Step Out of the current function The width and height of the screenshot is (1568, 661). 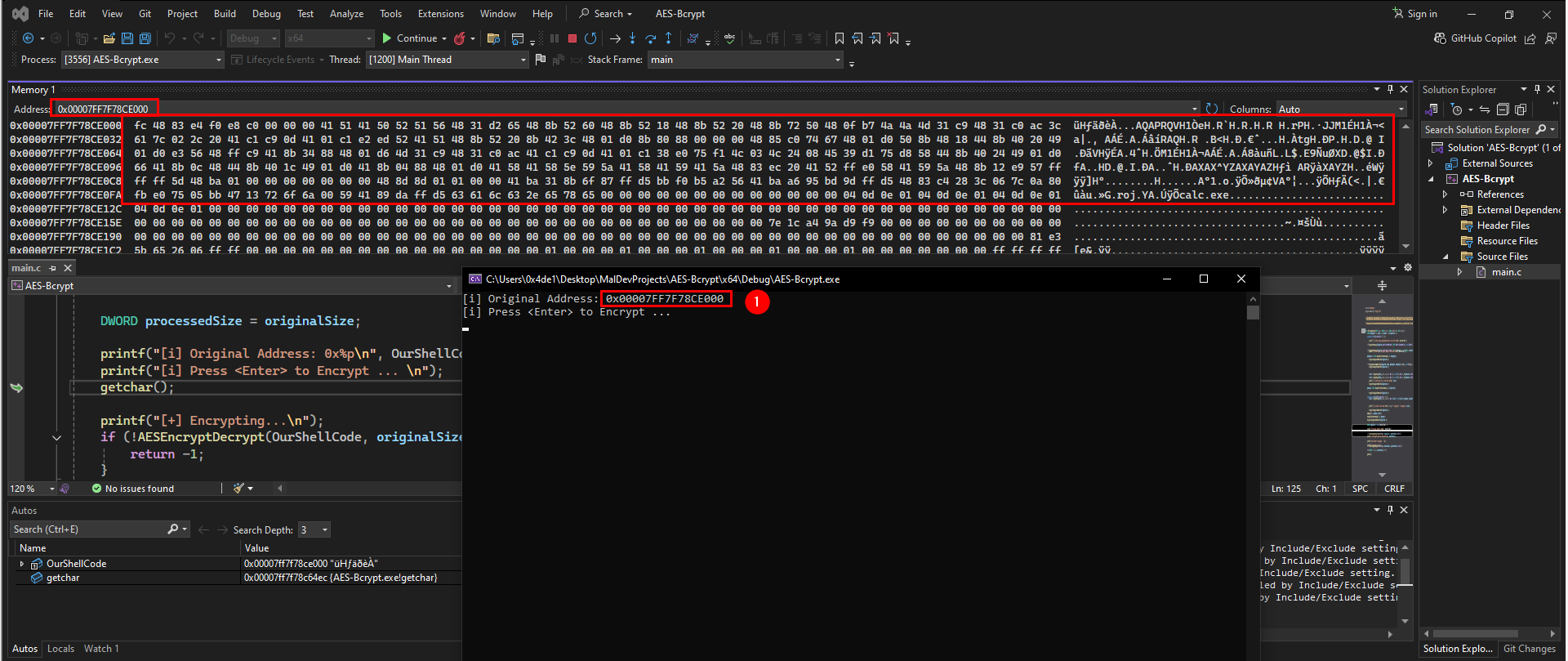pyautogui.click(x=669, y=38)
